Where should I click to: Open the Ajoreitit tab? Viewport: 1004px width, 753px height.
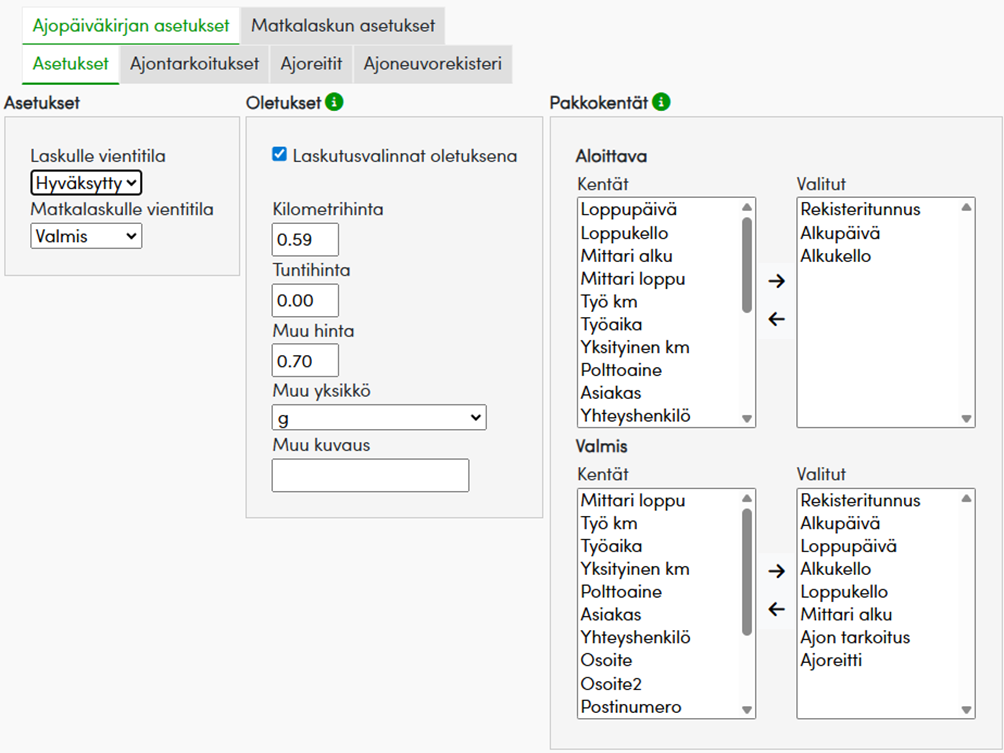[x=311, y=64]
